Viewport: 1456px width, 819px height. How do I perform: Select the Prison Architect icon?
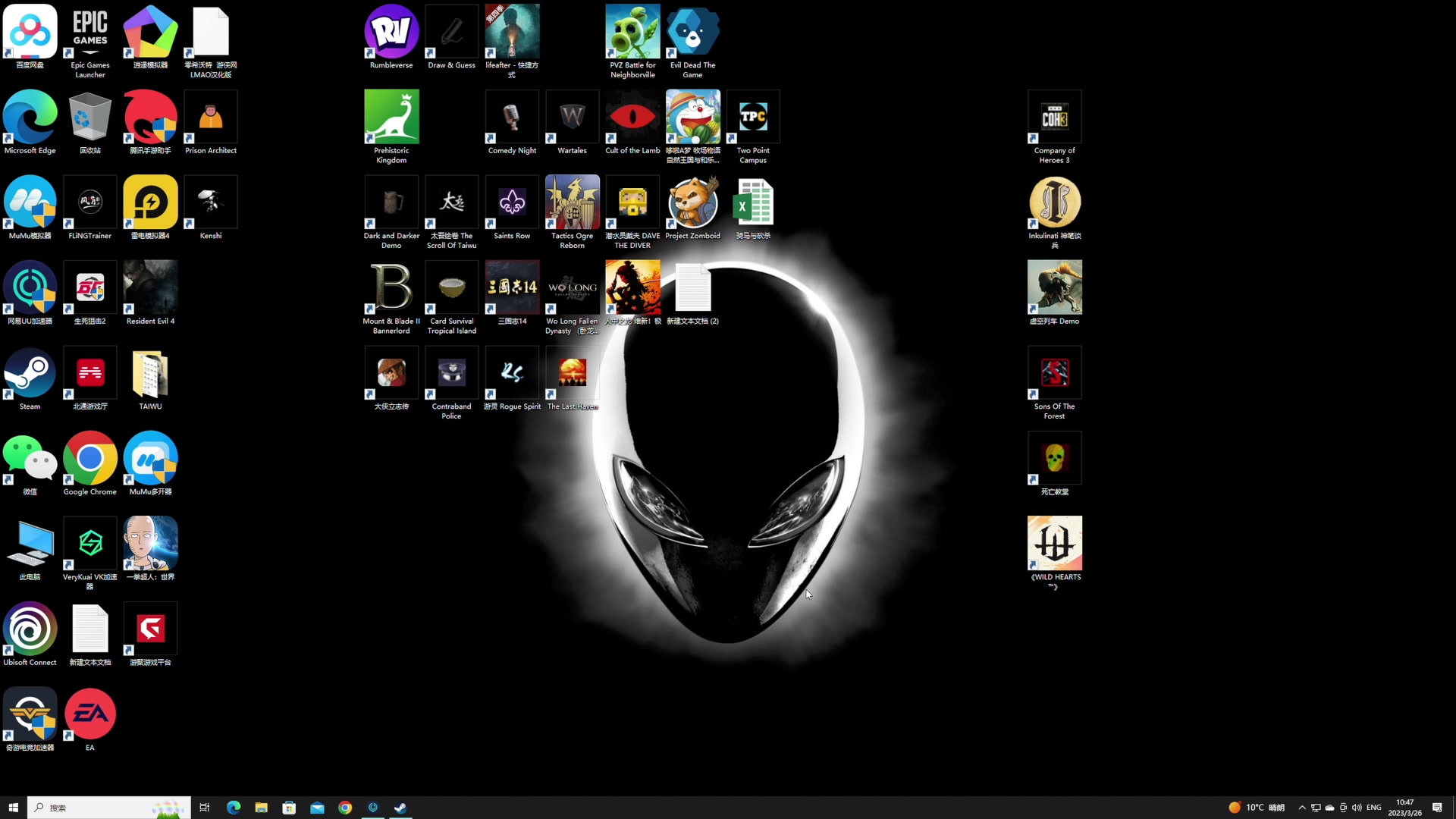(x=211, y=122)
